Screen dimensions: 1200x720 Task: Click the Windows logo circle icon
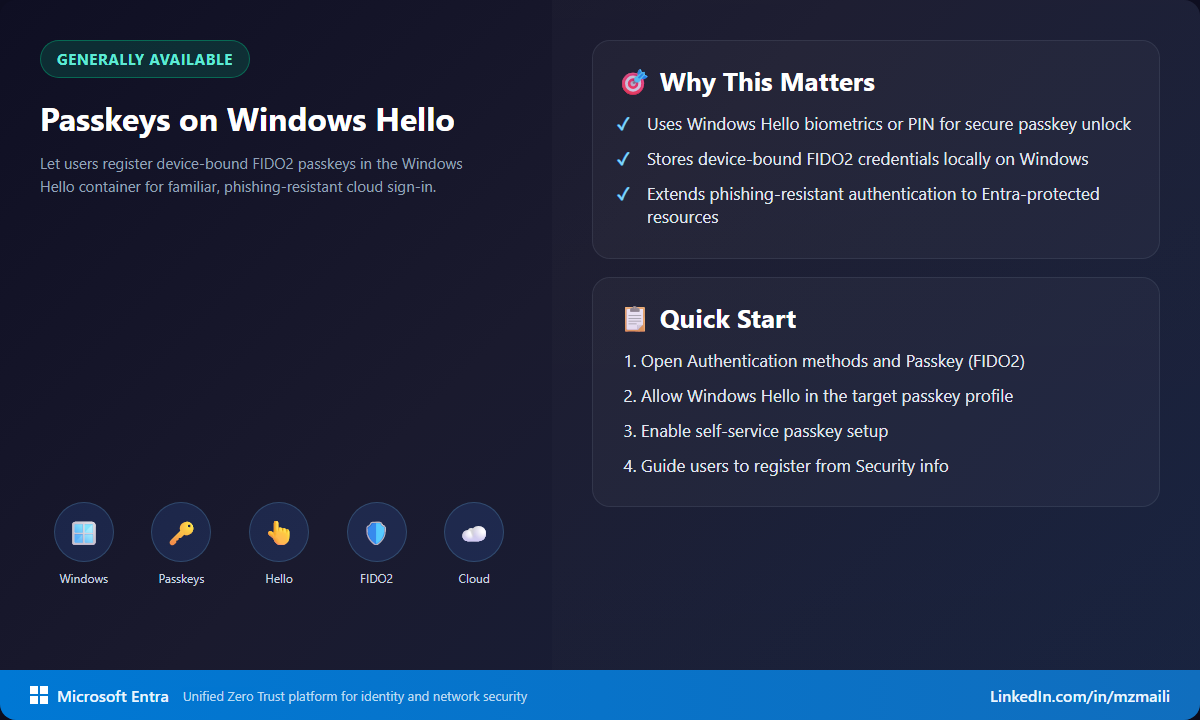[84, 532]
